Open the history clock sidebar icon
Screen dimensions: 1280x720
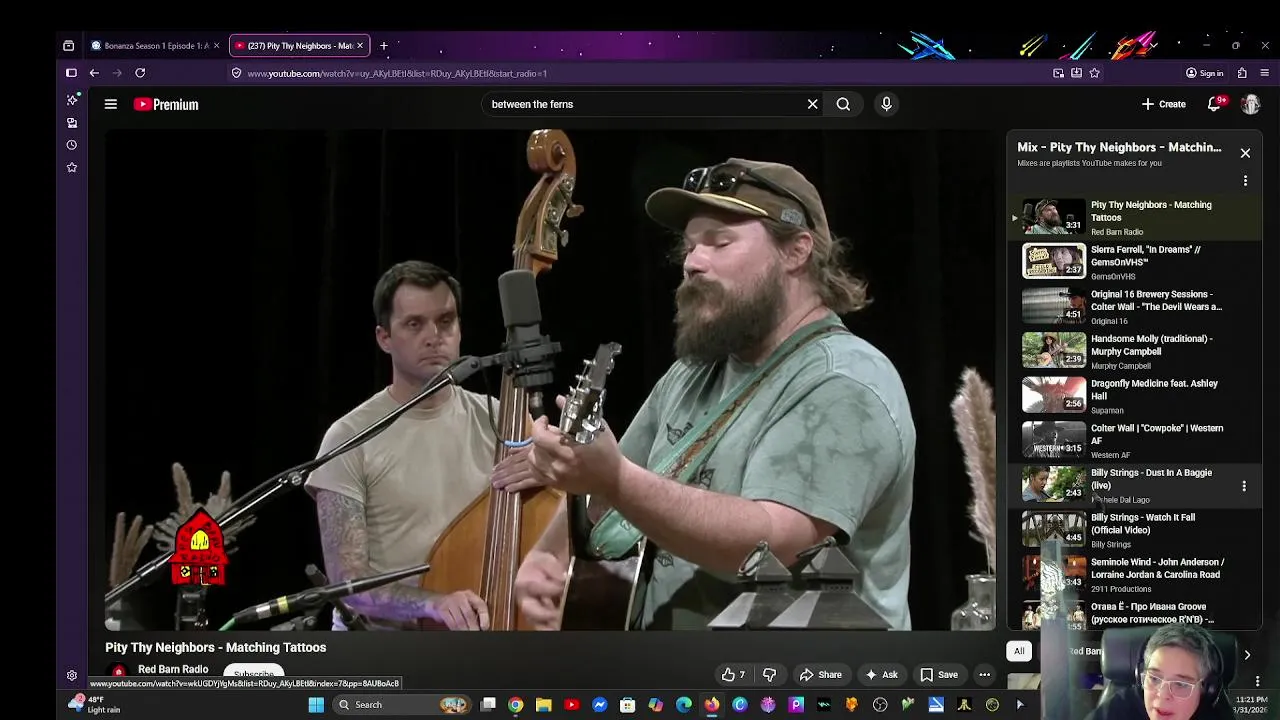pyautogui.click(x=72, y=145)
